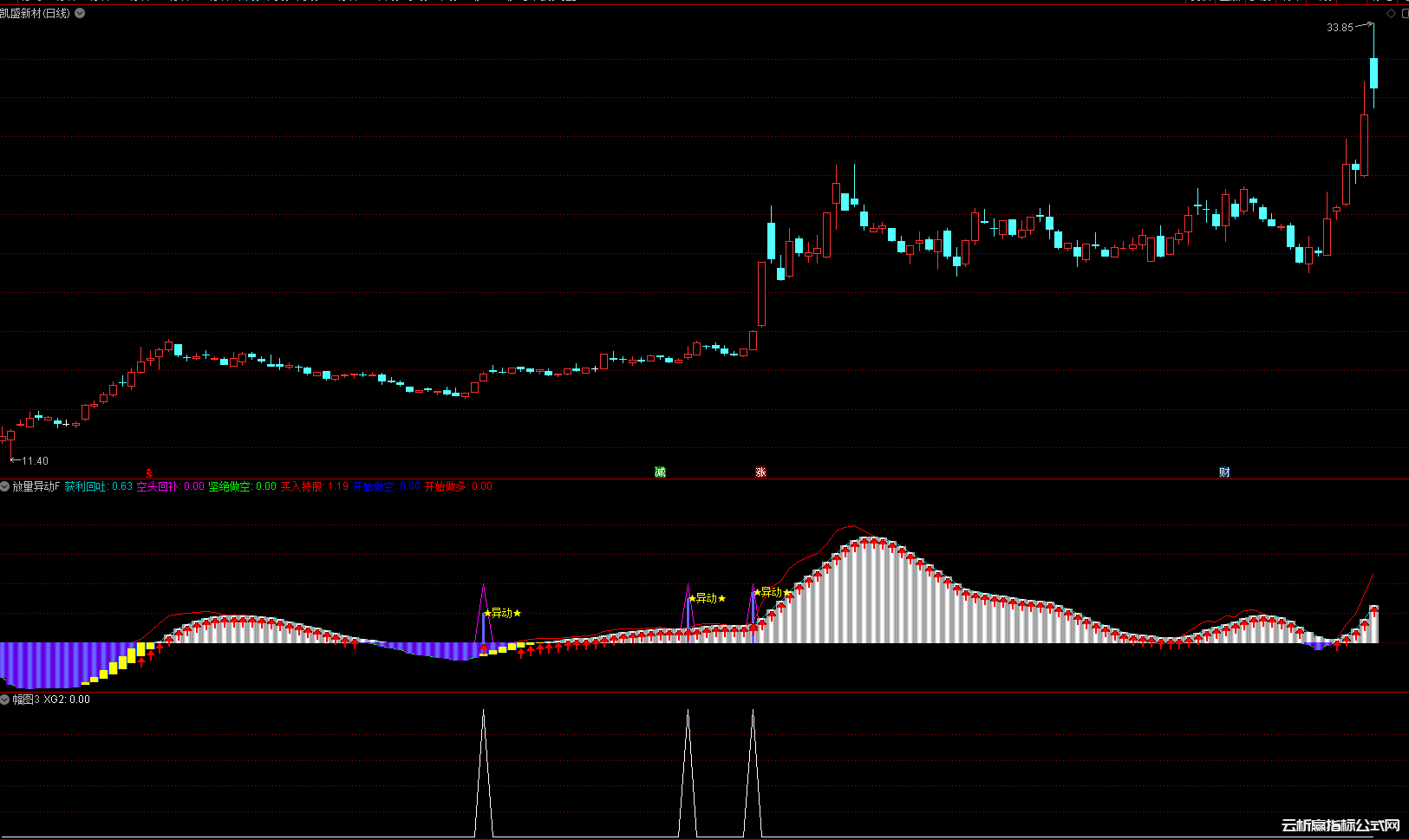Click the square icon in top-right corner
This screenshot has height=840, width=1409.
coord(1405,14)
